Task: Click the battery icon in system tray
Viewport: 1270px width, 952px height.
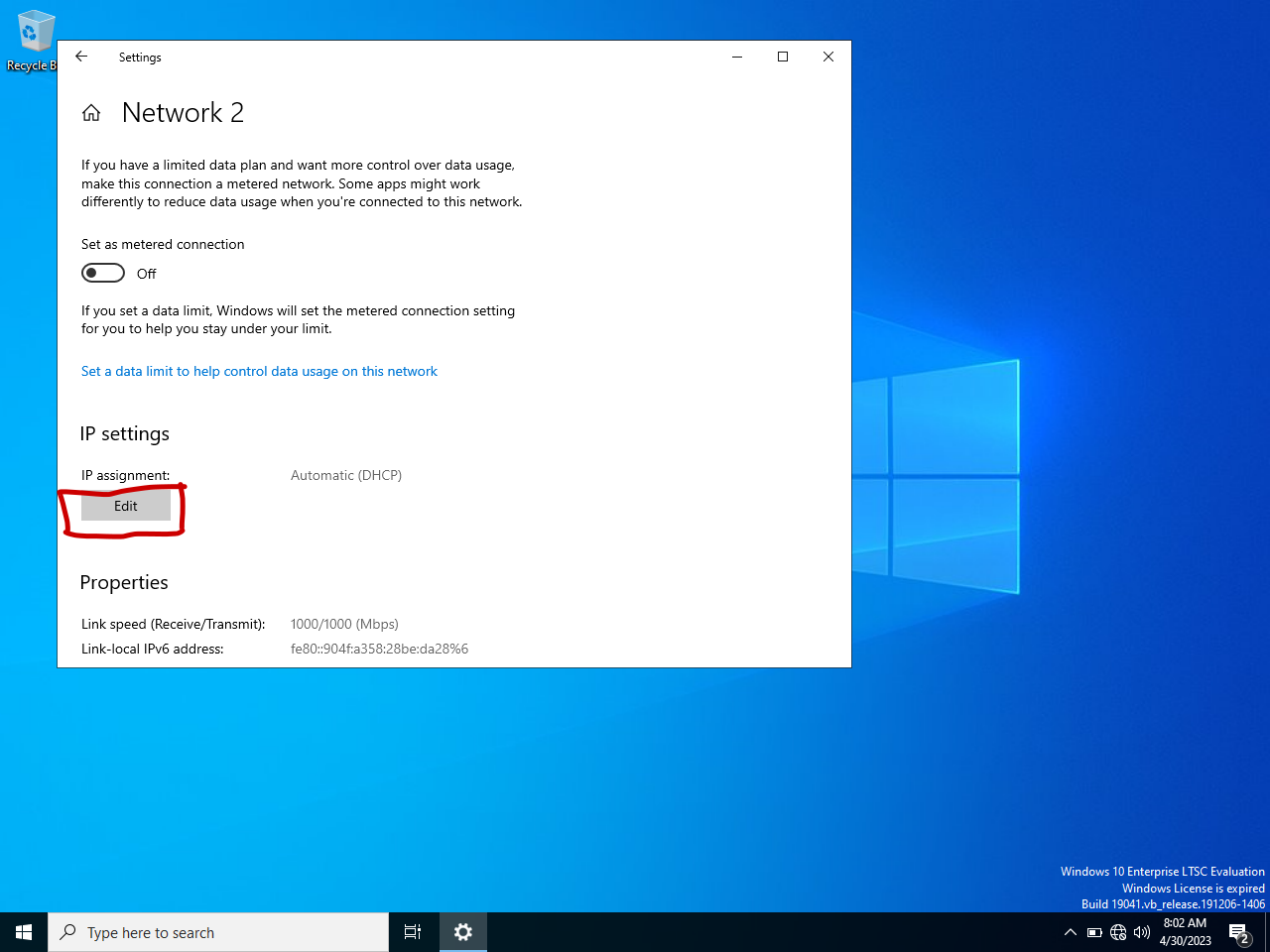Action: coord(1094,932)
